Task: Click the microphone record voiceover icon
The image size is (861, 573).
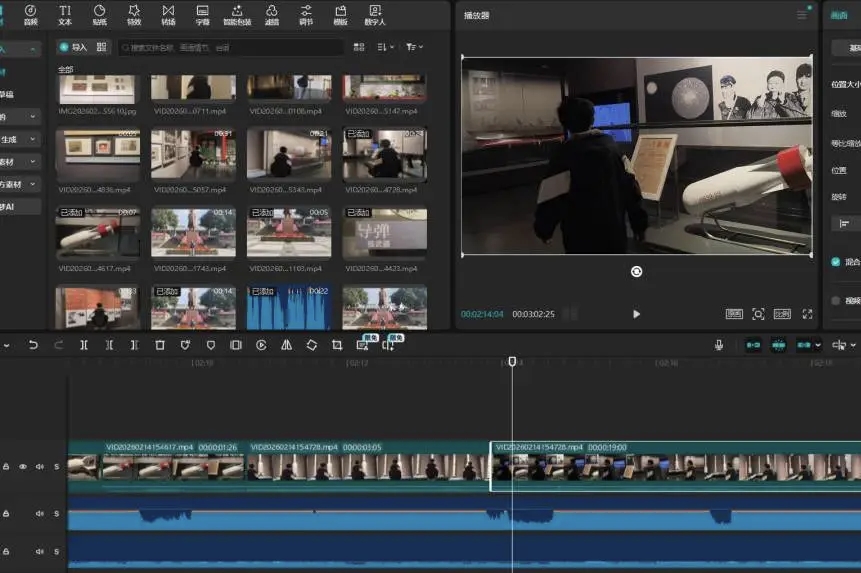Action: click(x=718, y=345)
